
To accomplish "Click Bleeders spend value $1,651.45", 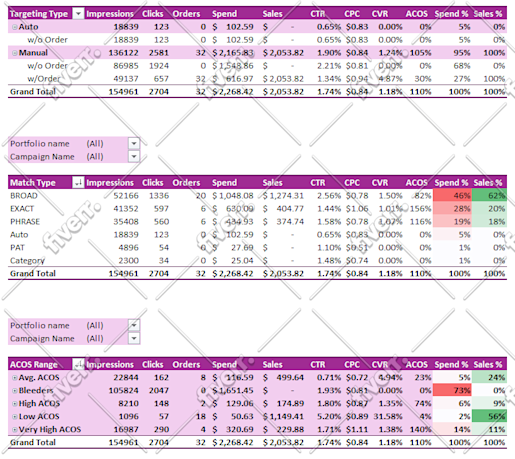I will point(233,390).
